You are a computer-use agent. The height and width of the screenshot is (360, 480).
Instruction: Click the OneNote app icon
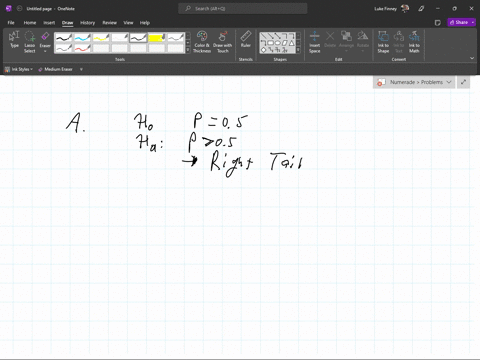click(x=9, y=9)
